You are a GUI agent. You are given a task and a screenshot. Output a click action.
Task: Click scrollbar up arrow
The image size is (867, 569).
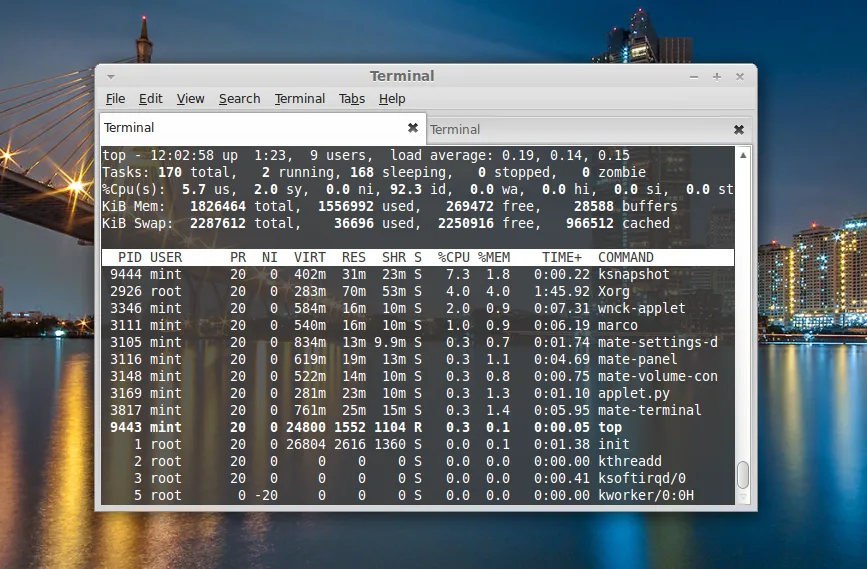point(743,155)
